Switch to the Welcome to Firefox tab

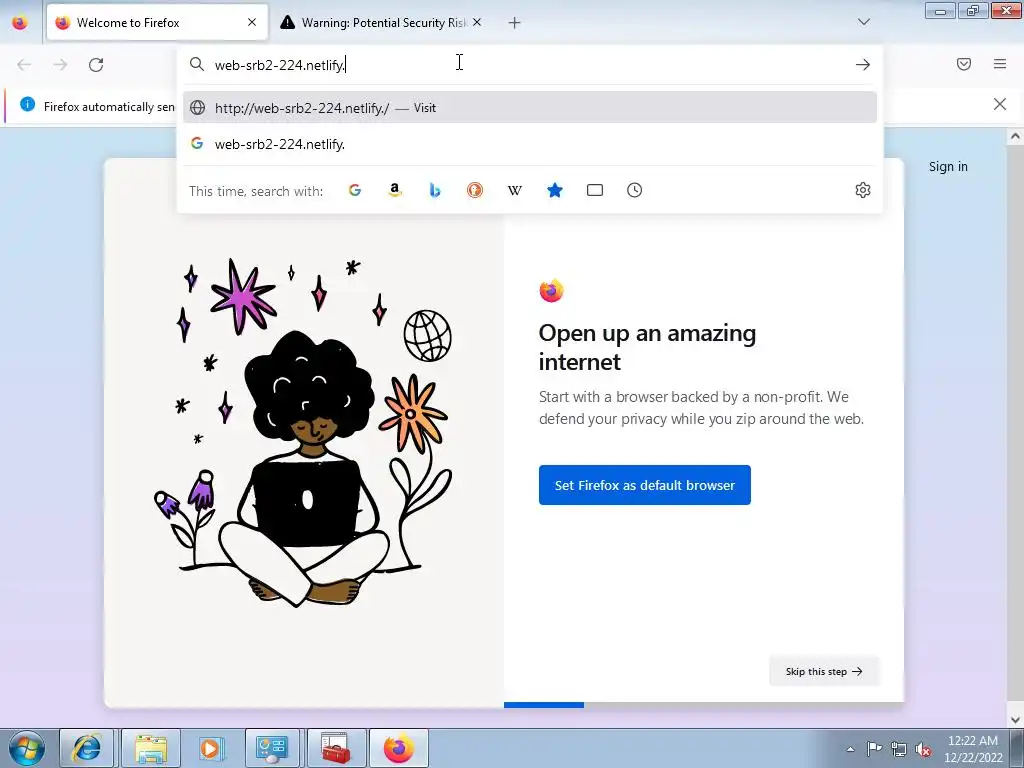157,23
